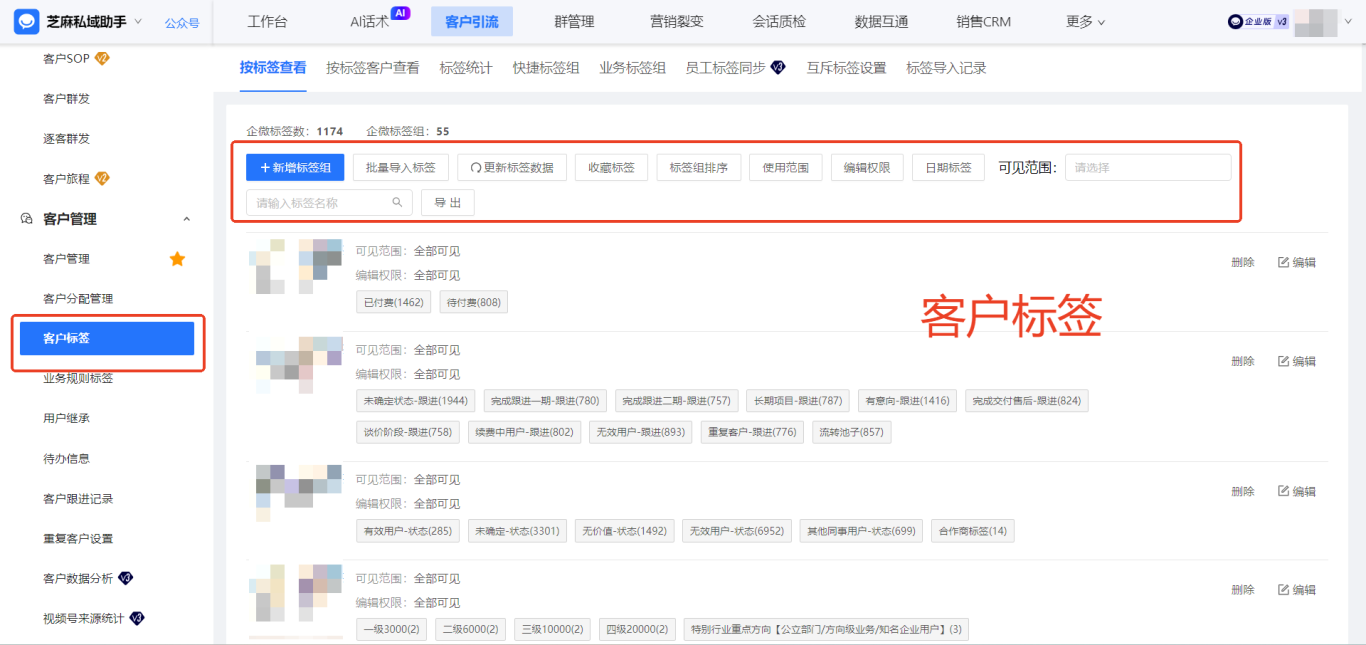Image resolution: width=1366 pixels, height=645 pixels.
Task: Click the 公众号 link in header
Action: pos(182,22)
